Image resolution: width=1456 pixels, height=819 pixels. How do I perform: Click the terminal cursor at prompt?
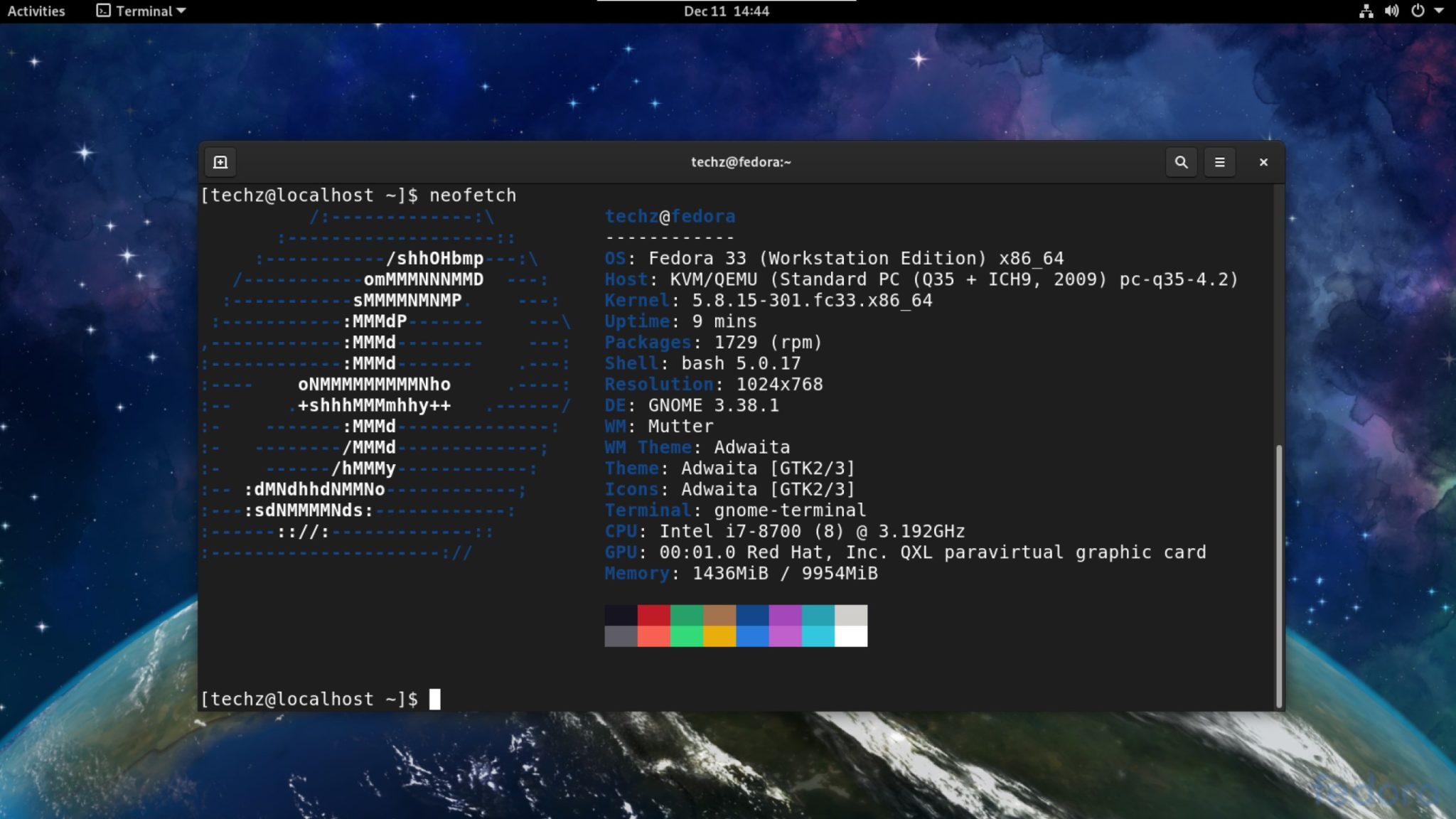pos(434,700)
